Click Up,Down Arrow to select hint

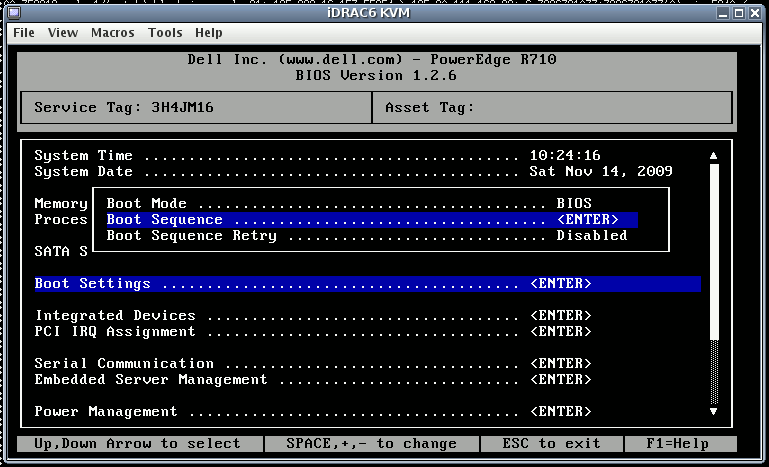(x=137, y=444)
